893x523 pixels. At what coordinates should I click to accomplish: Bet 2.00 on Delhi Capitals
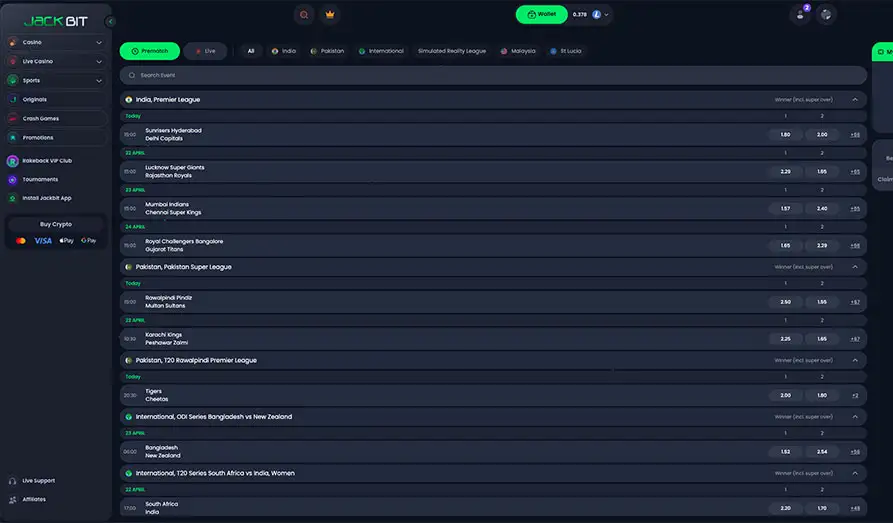(x=822, y=135)
